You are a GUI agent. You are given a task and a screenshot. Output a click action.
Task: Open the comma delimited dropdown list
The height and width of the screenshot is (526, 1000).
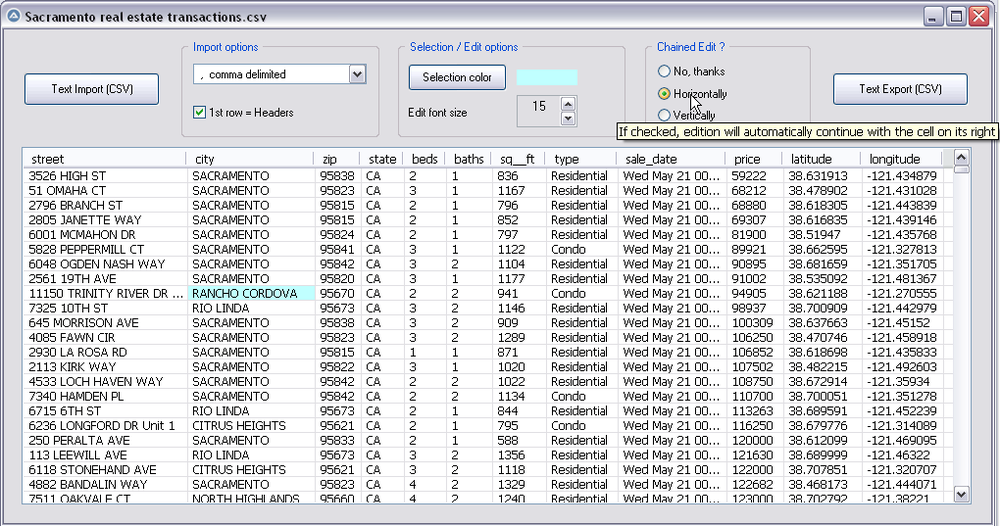pos(357,74)
